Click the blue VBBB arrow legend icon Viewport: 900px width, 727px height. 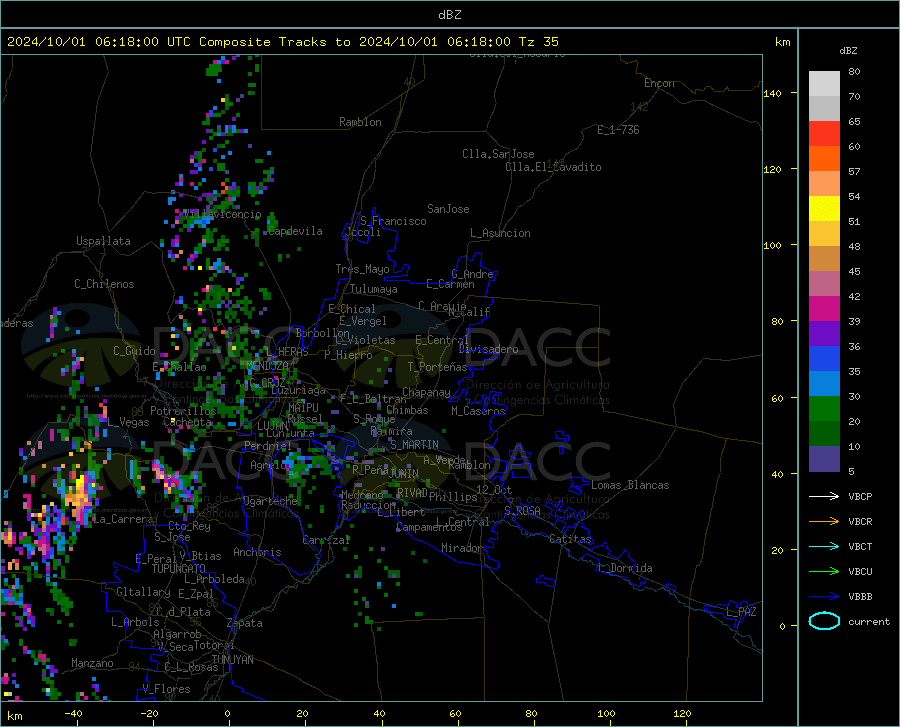824,596
